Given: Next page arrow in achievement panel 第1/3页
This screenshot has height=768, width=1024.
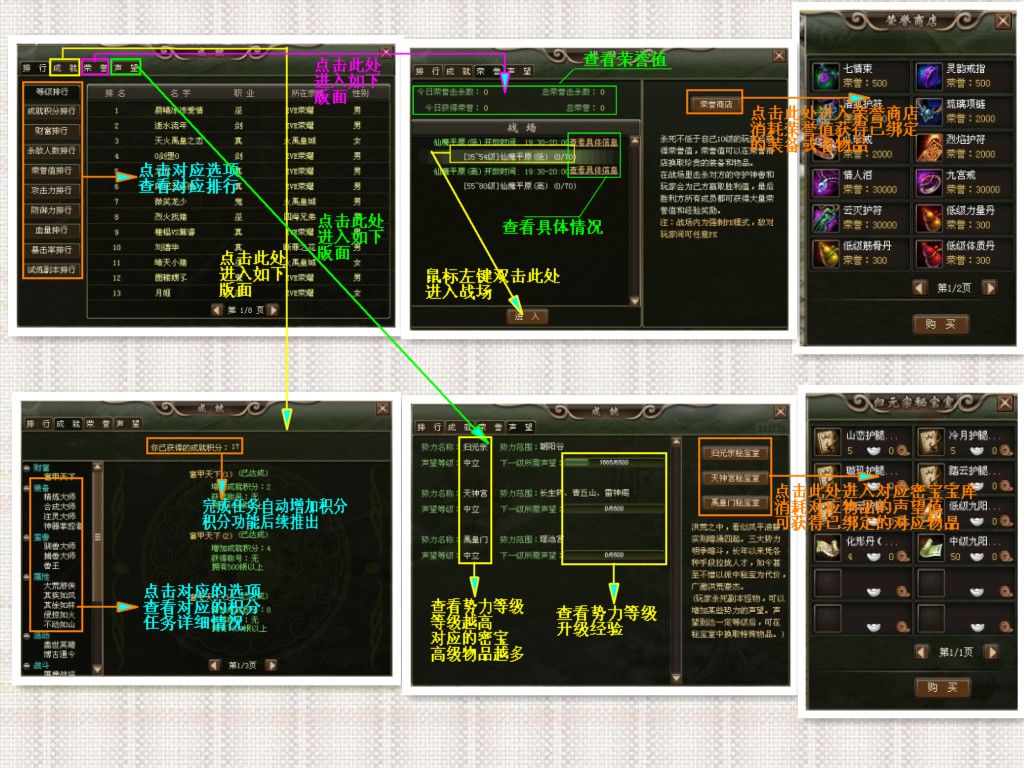Looking at the screenshot, I should pos(271,665).
